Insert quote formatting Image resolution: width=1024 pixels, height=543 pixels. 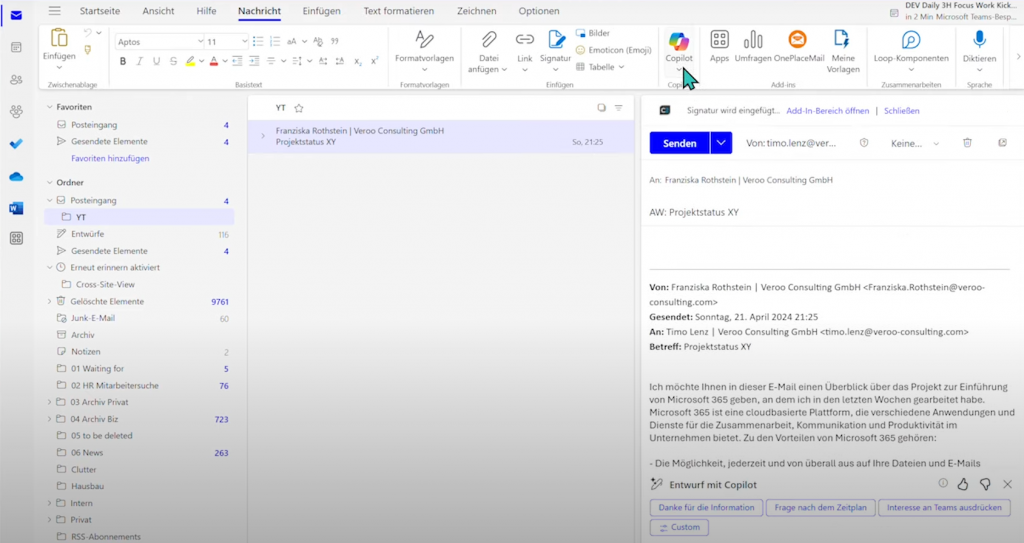click(334, 41)
